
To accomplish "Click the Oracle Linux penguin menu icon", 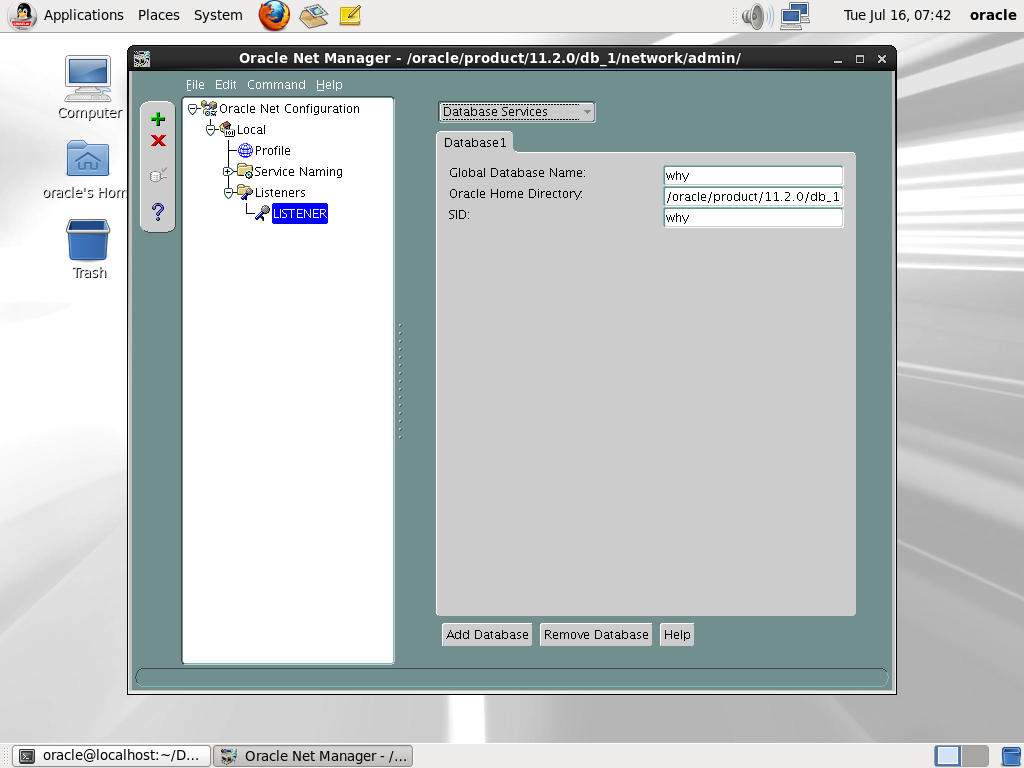I will pyautogui.click(x=22, y=16).
